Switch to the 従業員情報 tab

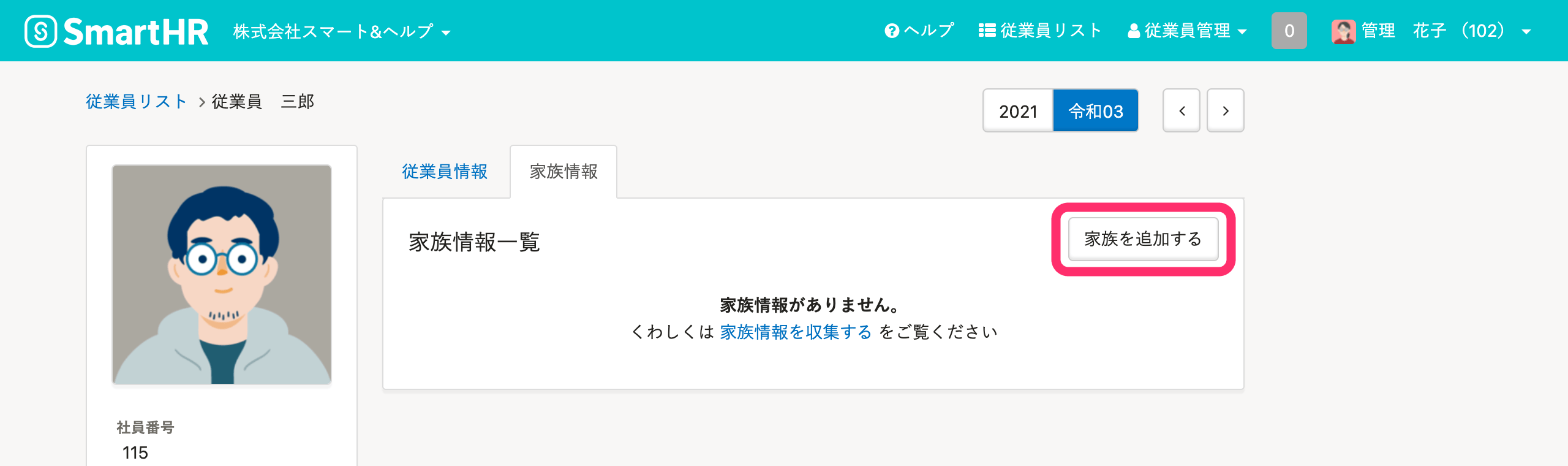pyautogui.click(x=445, y=172)
